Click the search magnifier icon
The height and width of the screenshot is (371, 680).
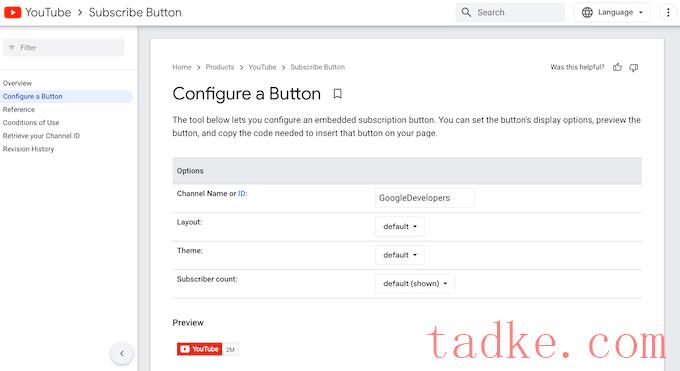pos(466,12)
